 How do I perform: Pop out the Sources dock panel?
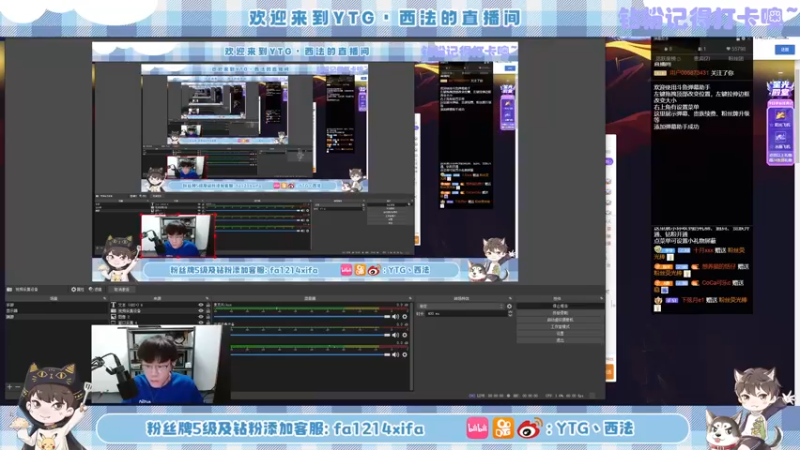pos(207,298)
